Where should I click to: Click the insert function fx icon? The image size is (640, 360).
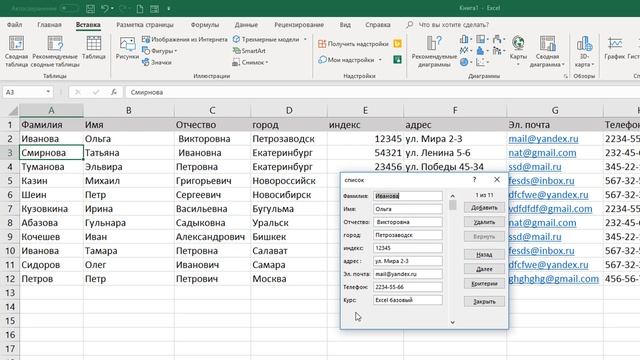[x=114, y=92]
